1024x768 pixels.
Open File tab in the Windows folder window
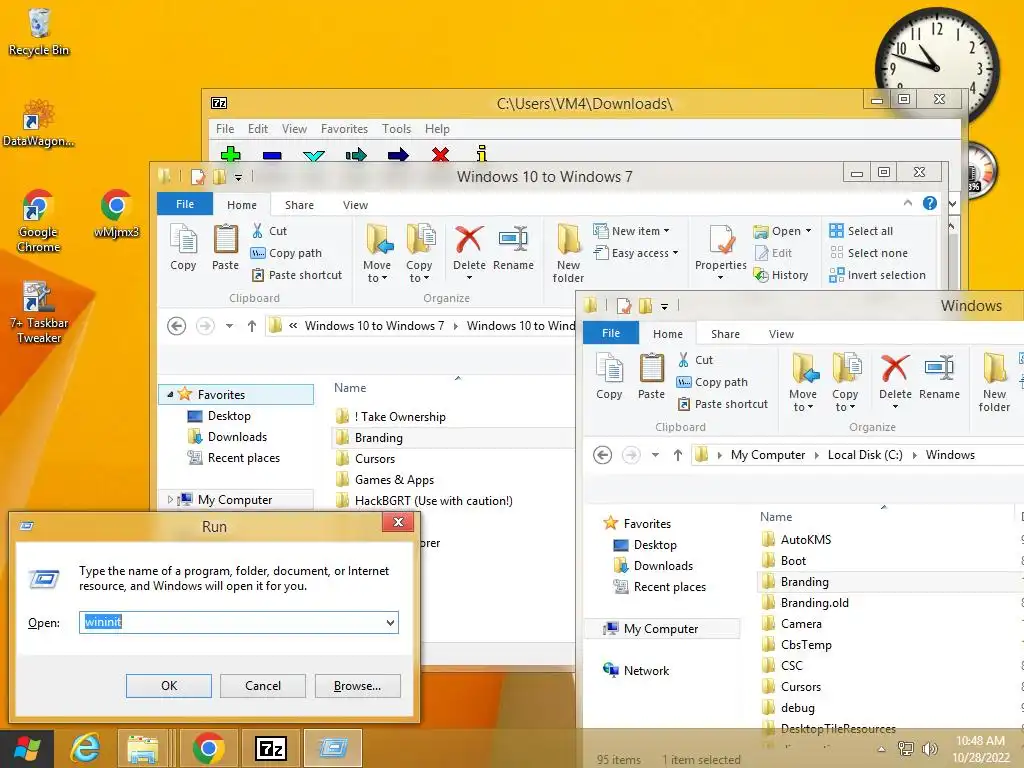(x=611, y=333)
